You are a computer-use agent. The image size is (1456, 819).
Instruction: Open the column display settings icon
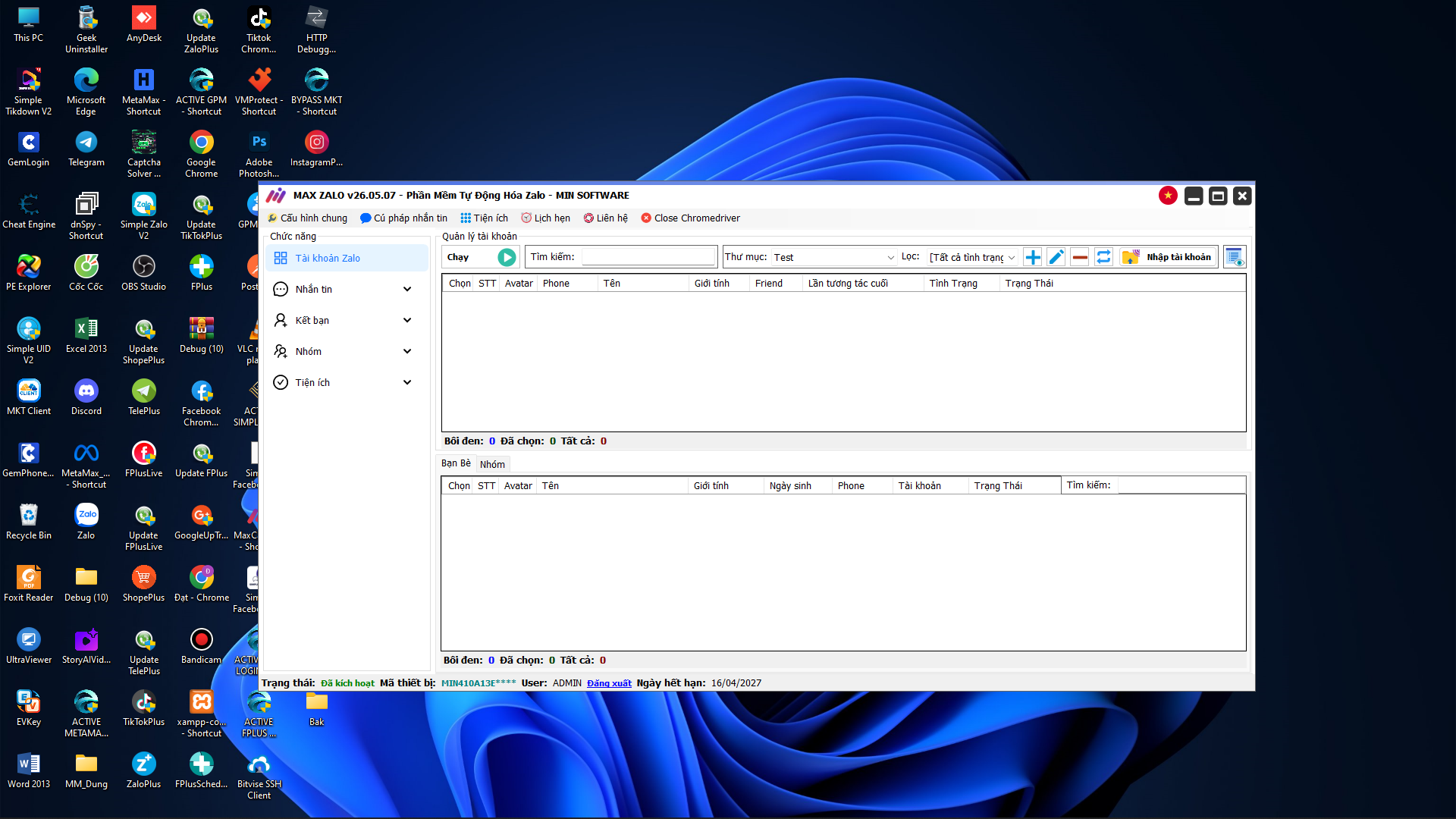coord(1235,257)
